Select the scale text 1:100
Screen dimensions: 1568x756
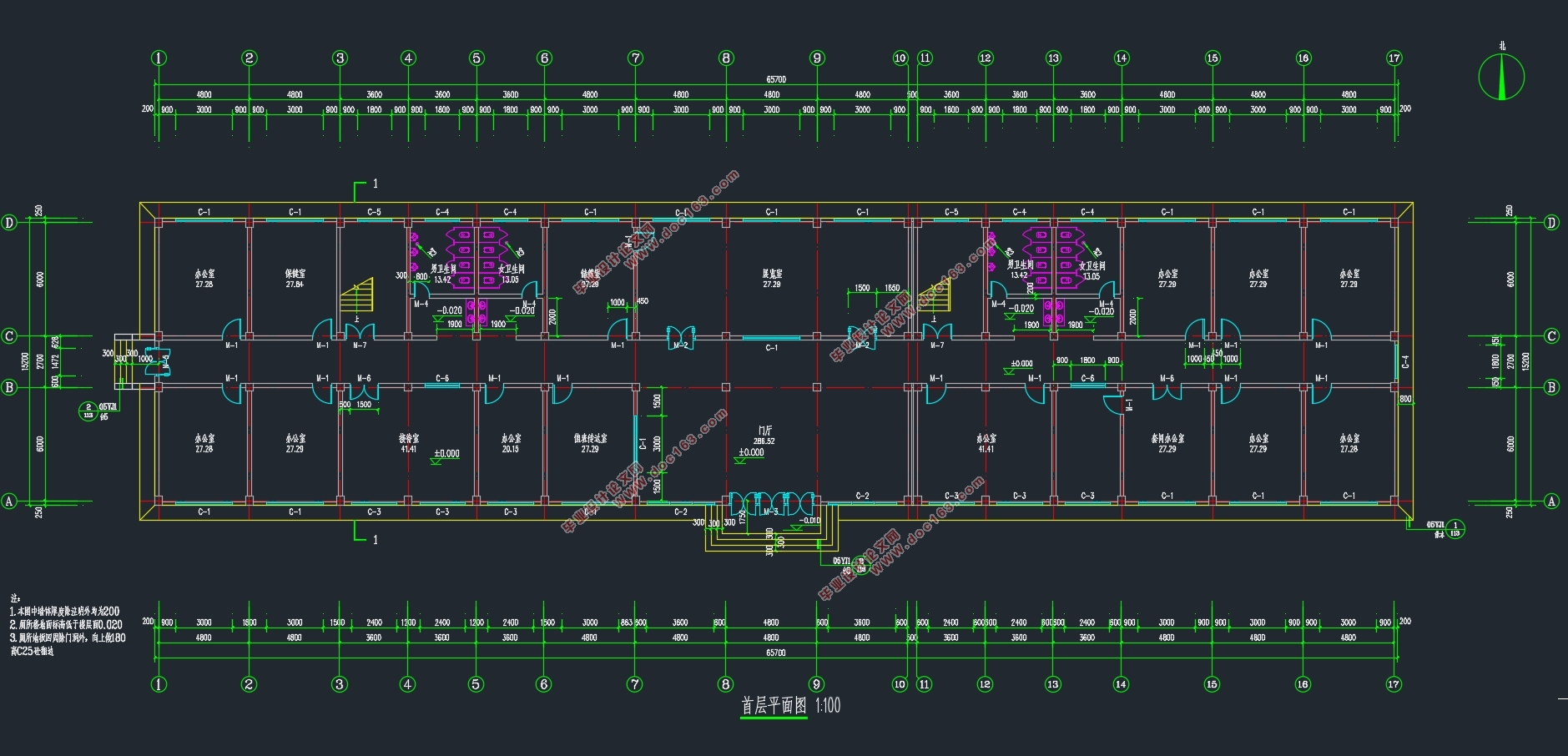827,706
